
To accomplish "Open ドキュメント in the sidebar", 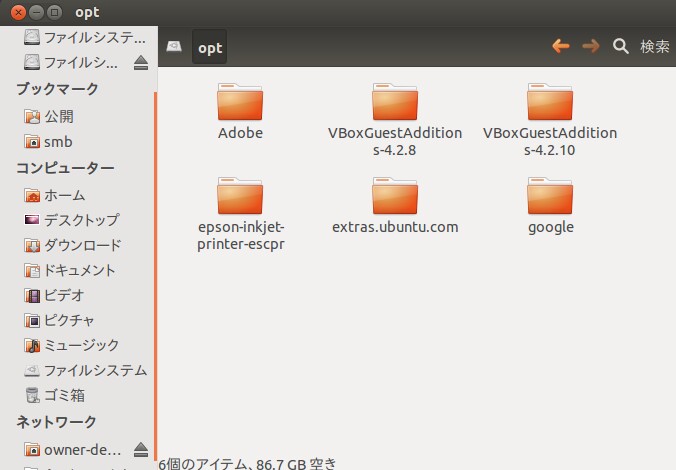I will tap(70, 270).
